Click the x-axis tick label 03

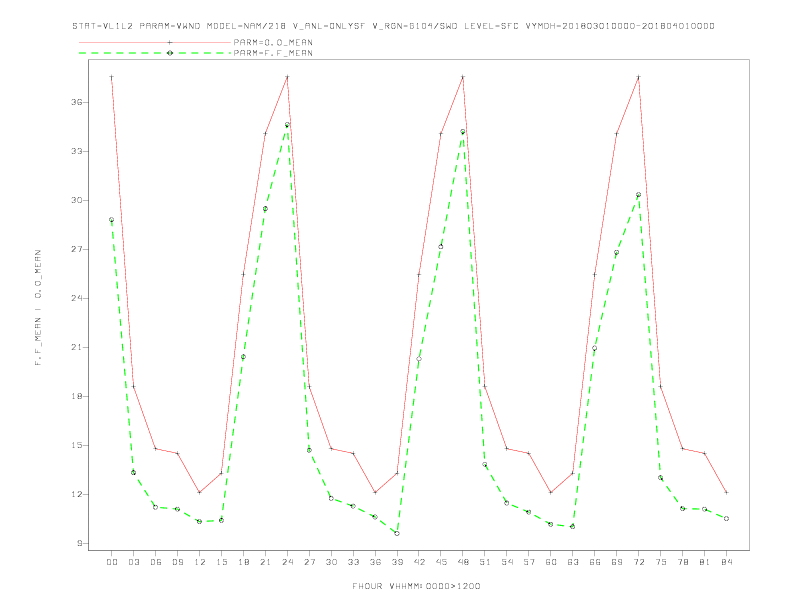(x=133, y=562)
